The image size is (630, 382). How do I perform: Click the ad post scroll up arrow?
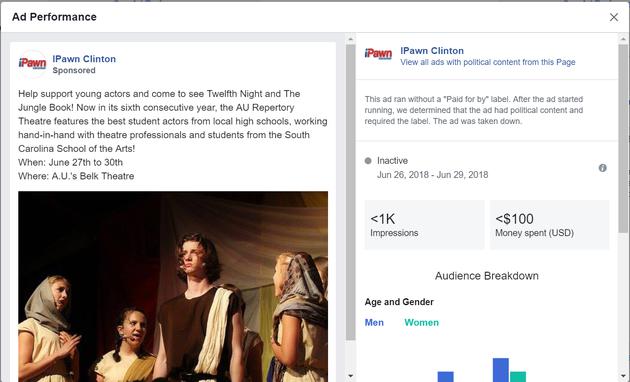coord(350,39)
